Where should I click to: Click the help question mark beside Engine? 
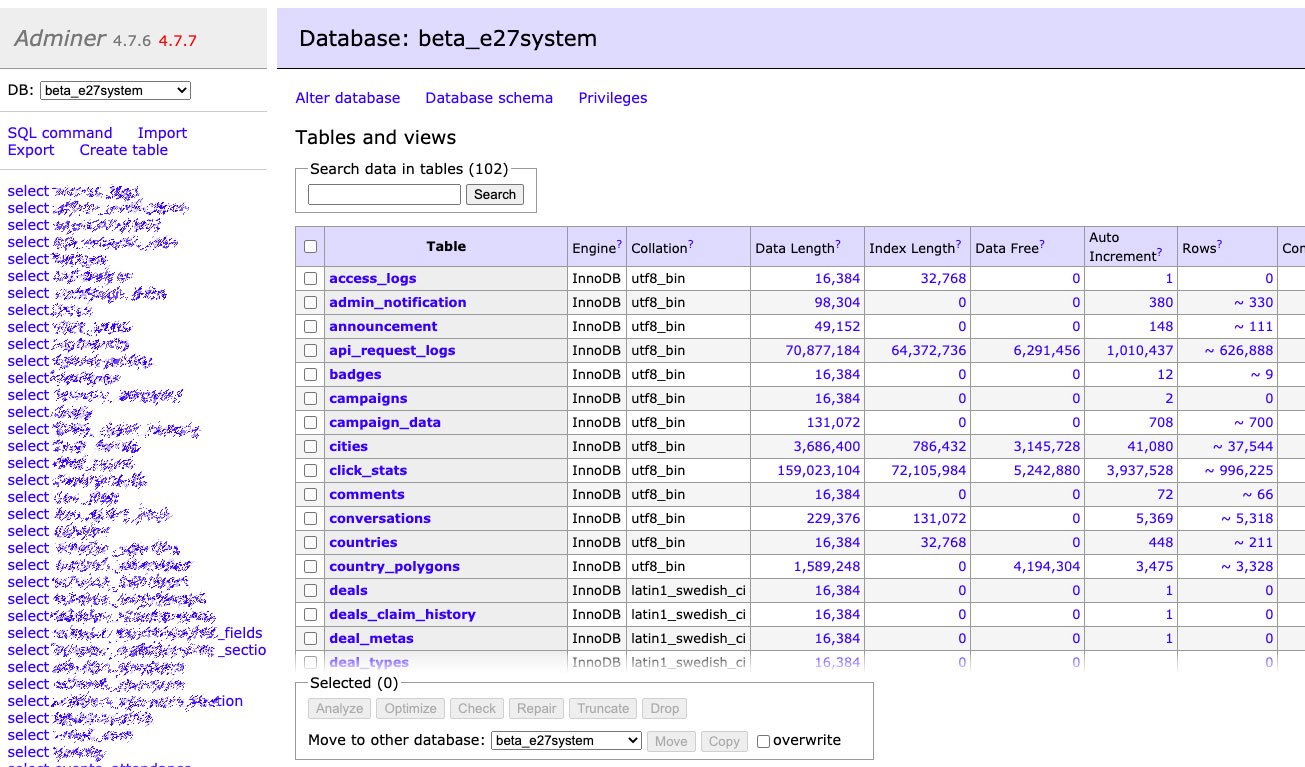click(x=619, y=245)
